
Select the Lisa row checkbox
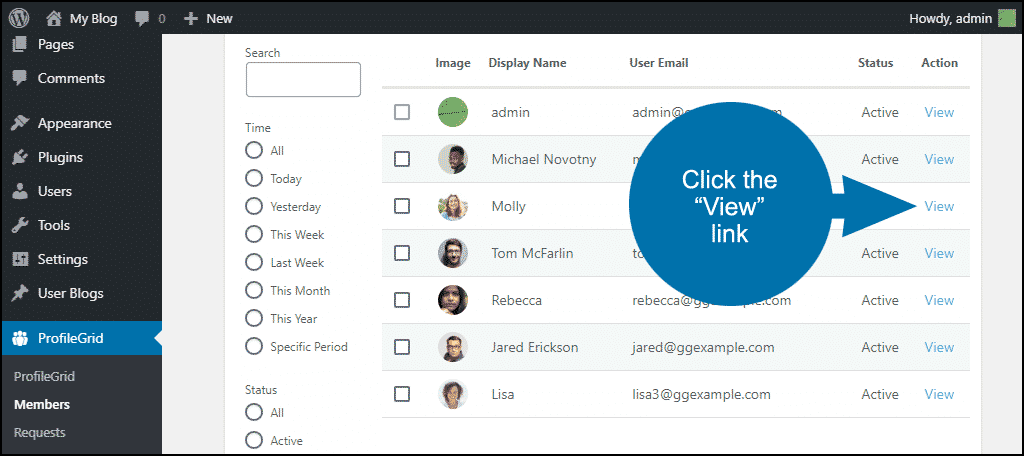point(402,395)
